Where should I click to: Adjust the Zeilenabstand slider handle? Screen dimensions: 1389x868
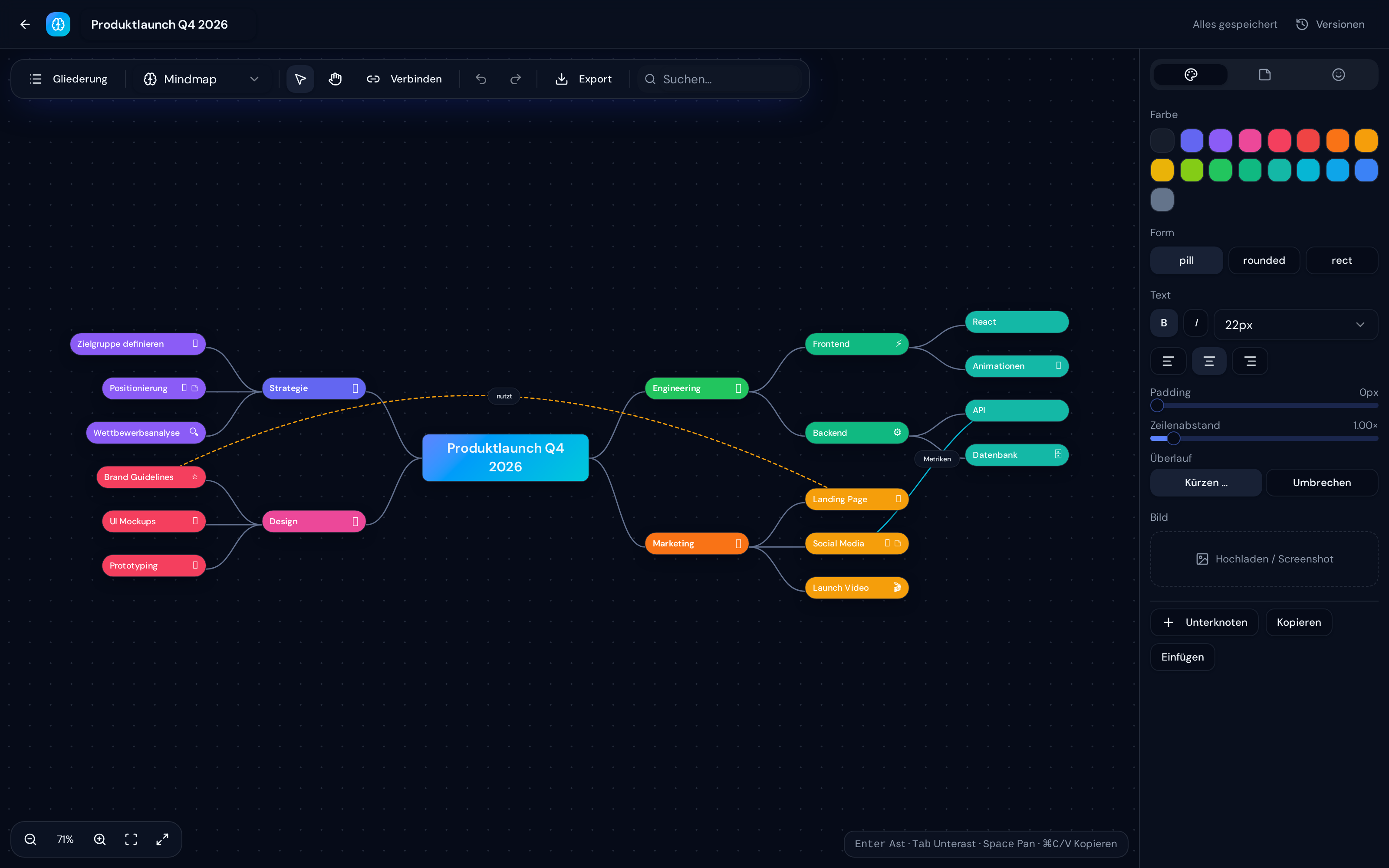pyautogui.click(x=1174, y=439)
